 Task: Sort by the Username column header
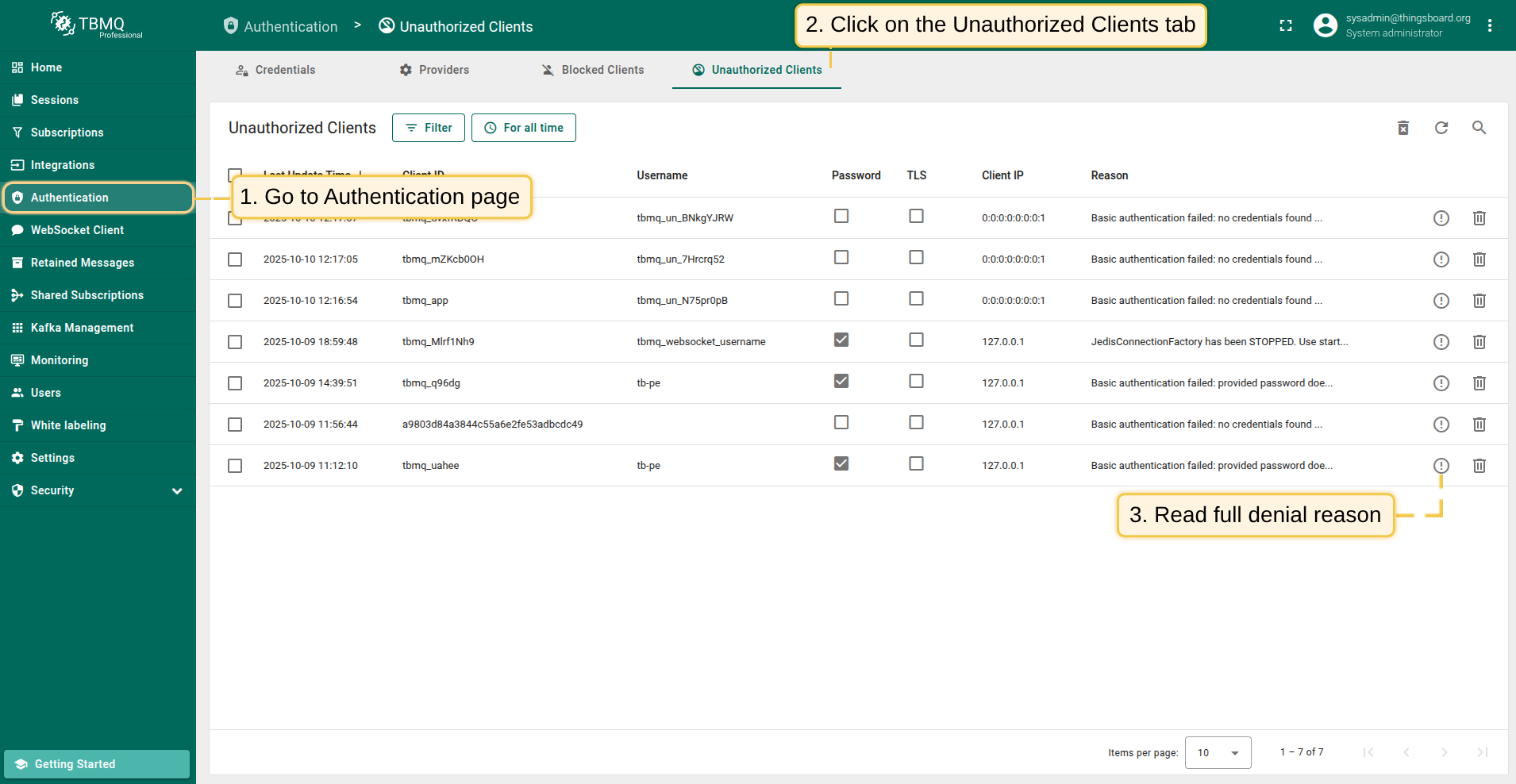pyautogui.click(x=662, y=175)
